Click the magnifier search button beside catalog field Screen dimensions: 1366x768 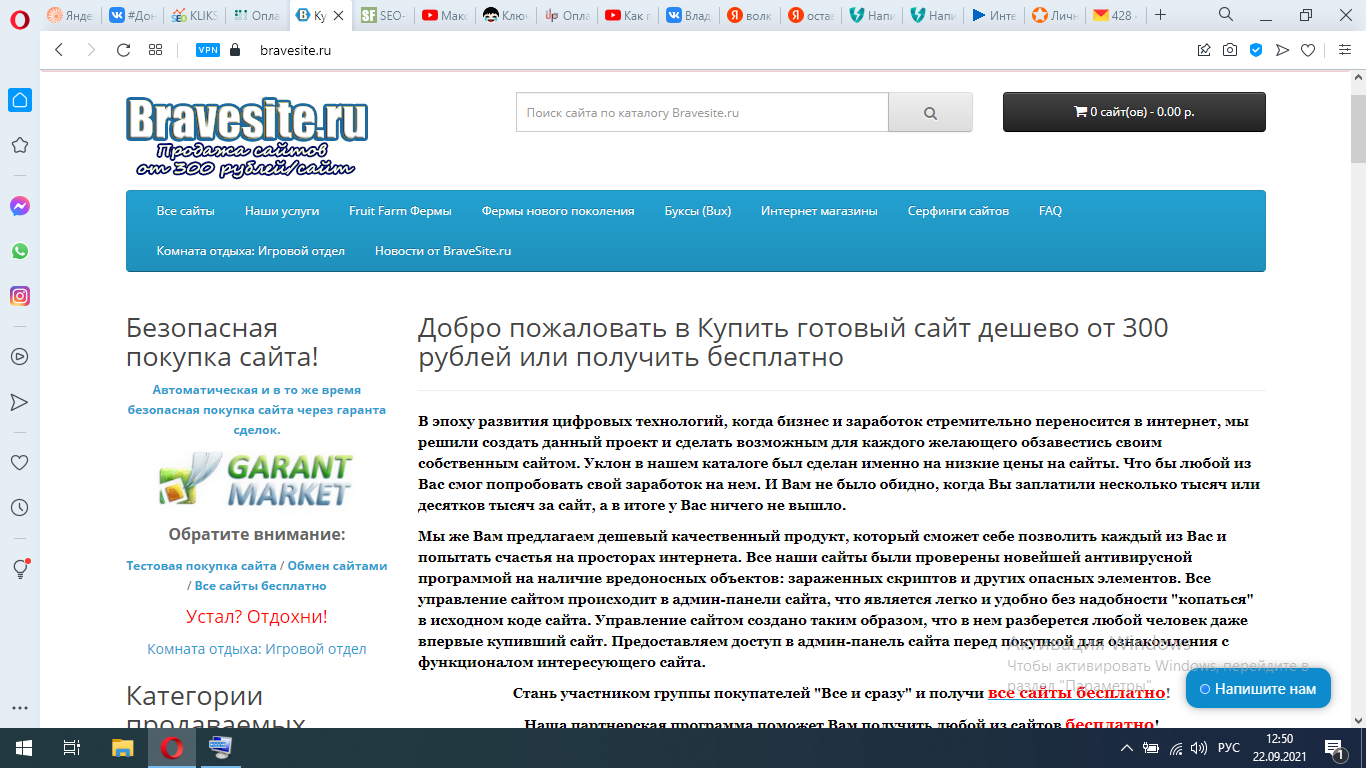[930, 113]
